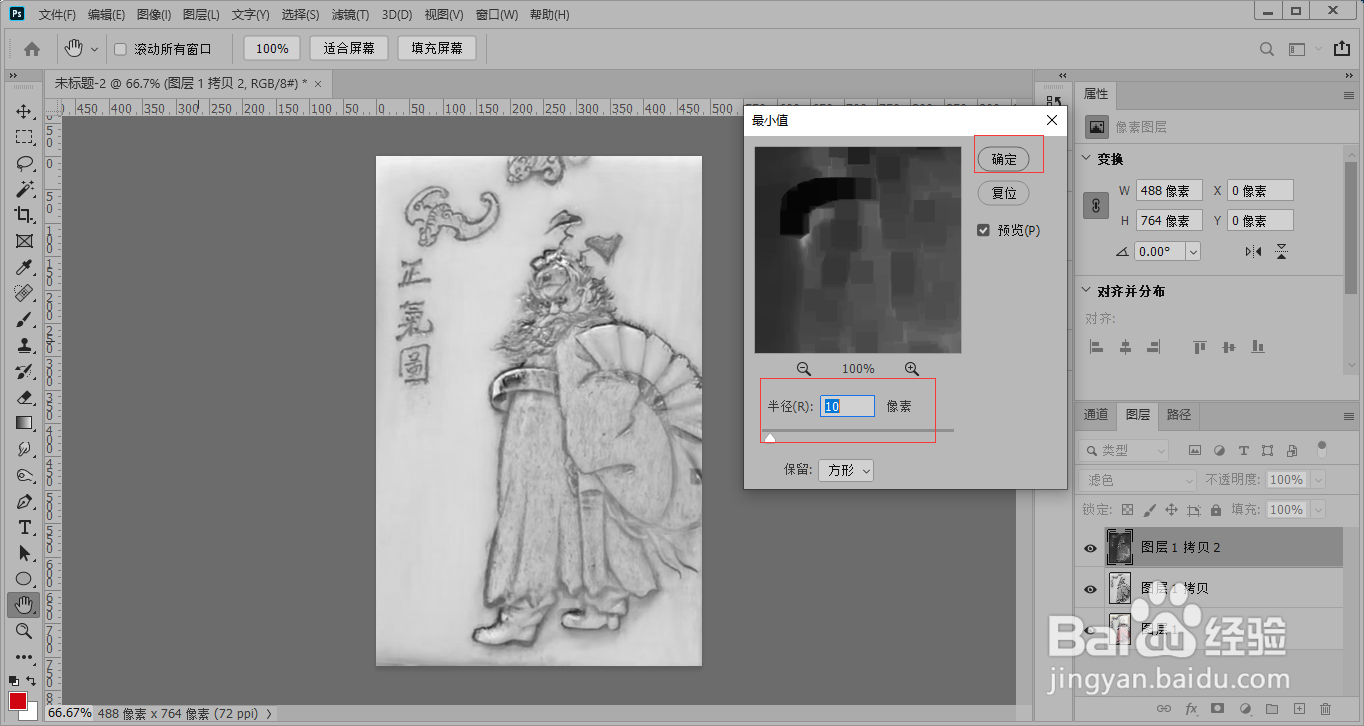This screenshot has height=726, width=1364.
Task: Open the 滤色 blend mode dropdown
Action: click(1139, 480)
